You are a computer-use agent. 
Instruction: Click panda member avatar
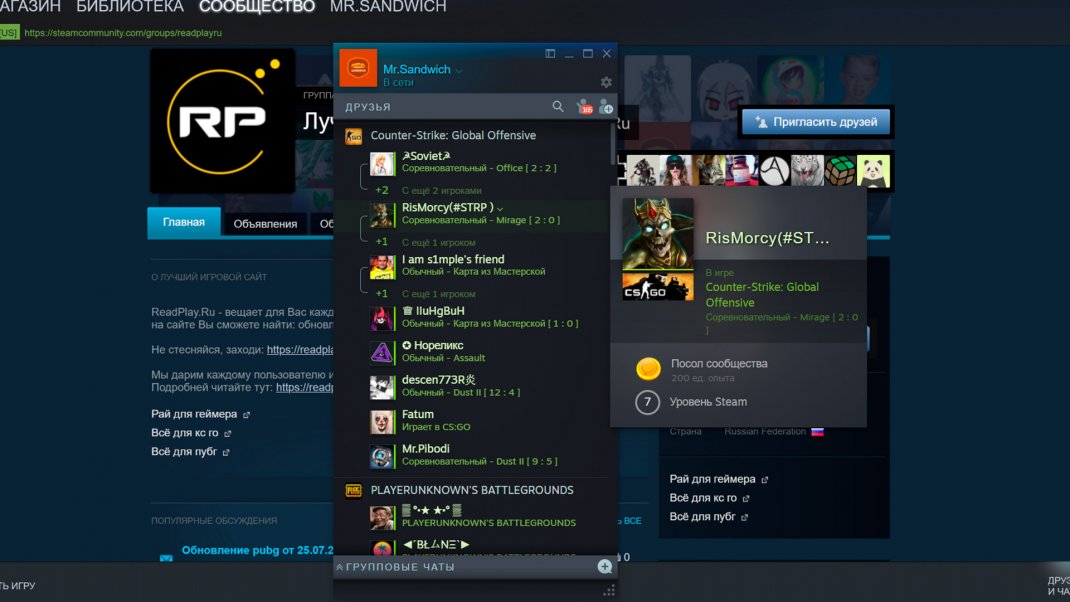[x=873, y=171]
